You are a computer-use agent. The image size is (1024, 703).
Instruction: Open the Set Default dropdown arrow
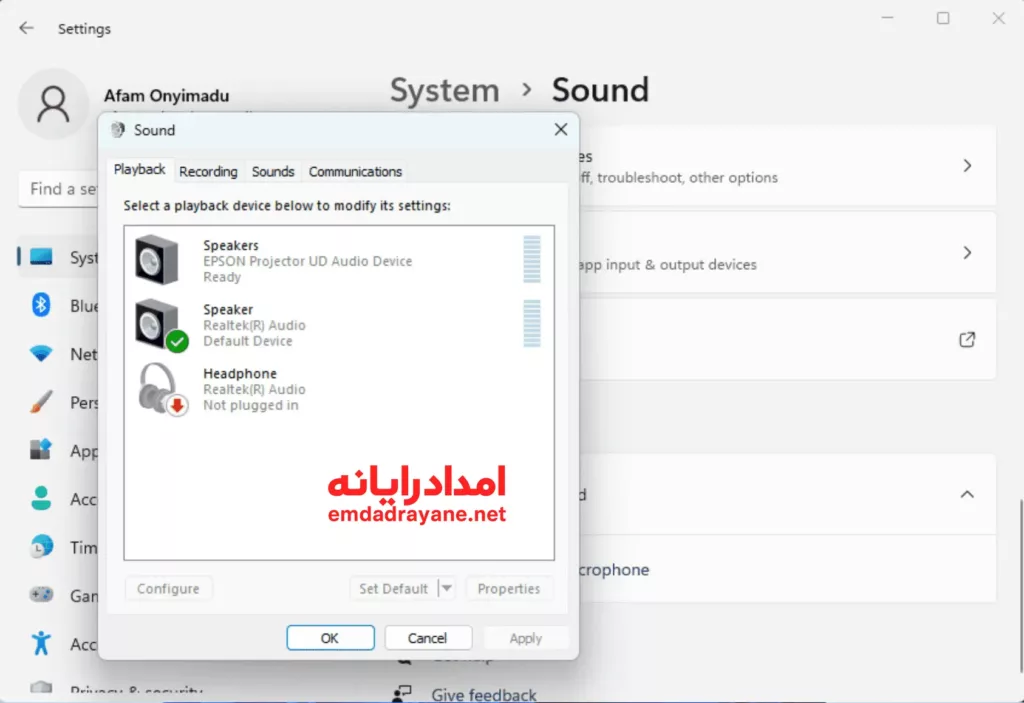tap(447, 589)
